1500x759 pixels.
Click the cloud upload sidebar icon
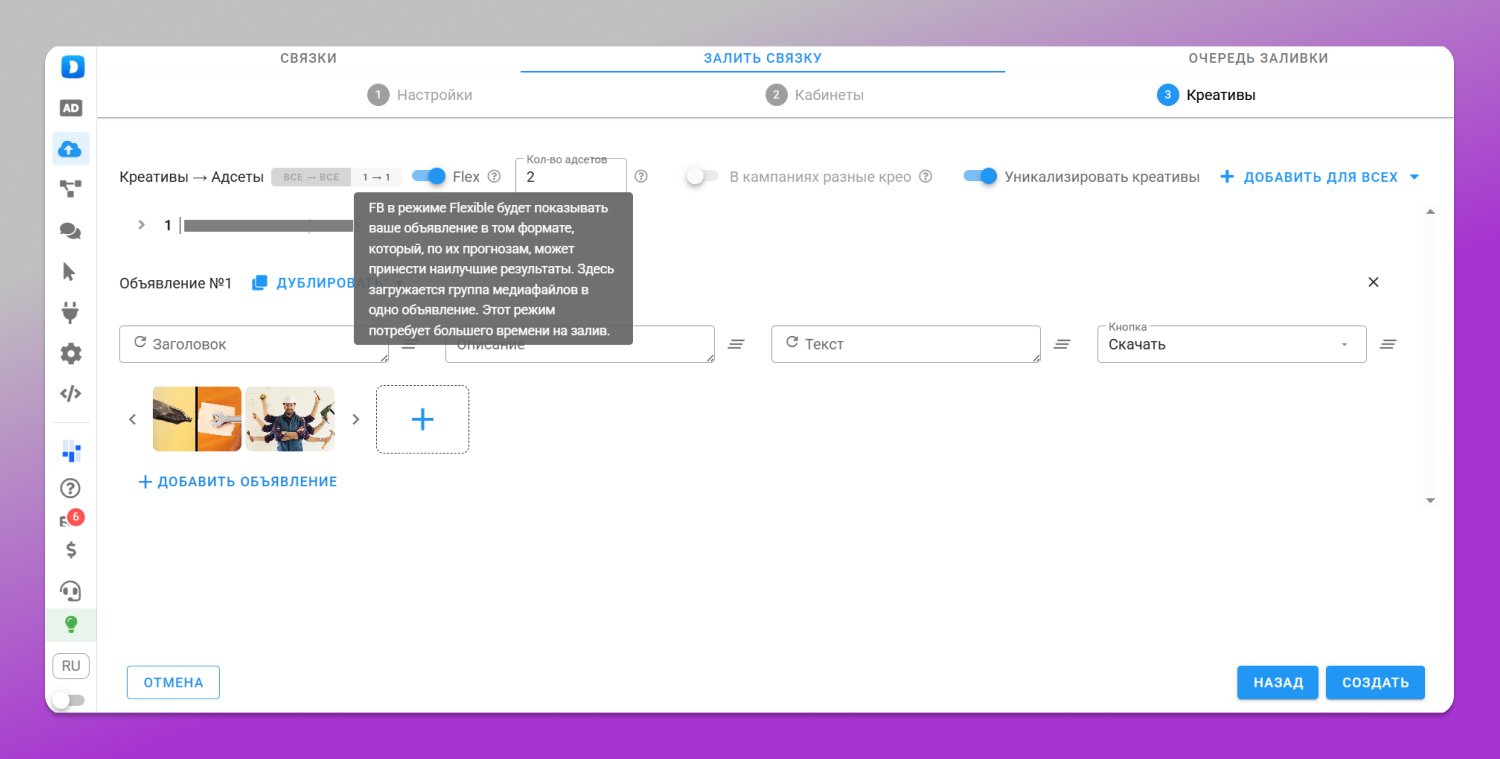[71, 149]
